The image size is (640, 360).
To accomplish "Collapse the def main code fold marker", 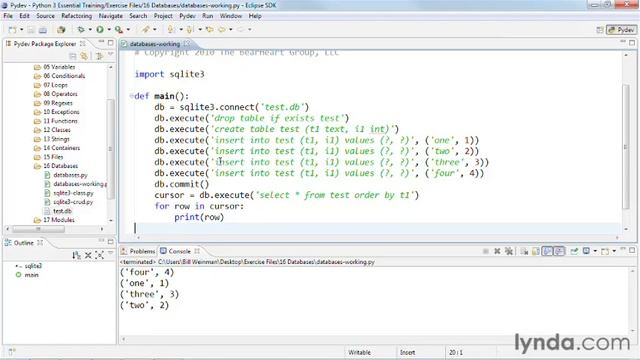I will tap(131, 96).
